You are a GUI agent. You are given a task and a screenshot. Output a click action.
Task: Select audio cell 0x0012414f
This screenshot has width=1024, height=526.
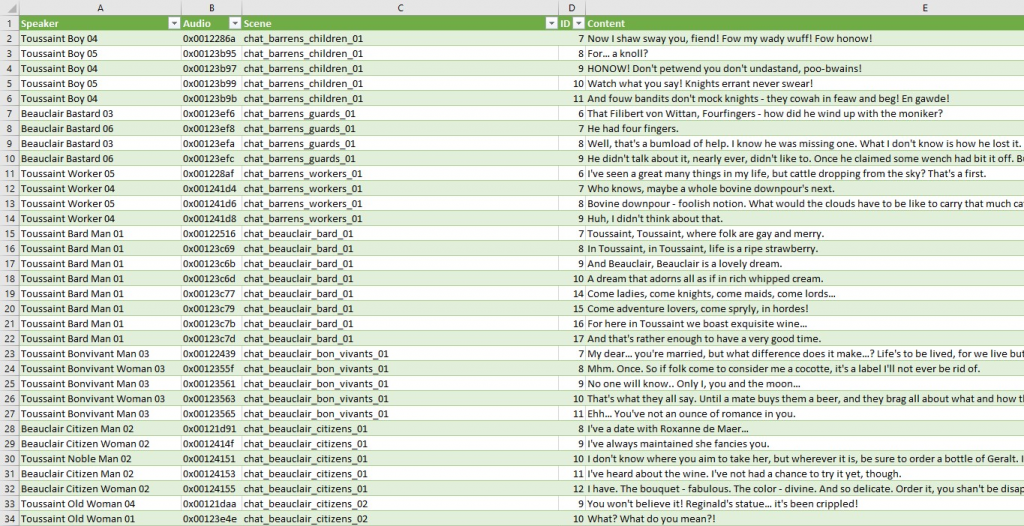pos(212,444)
